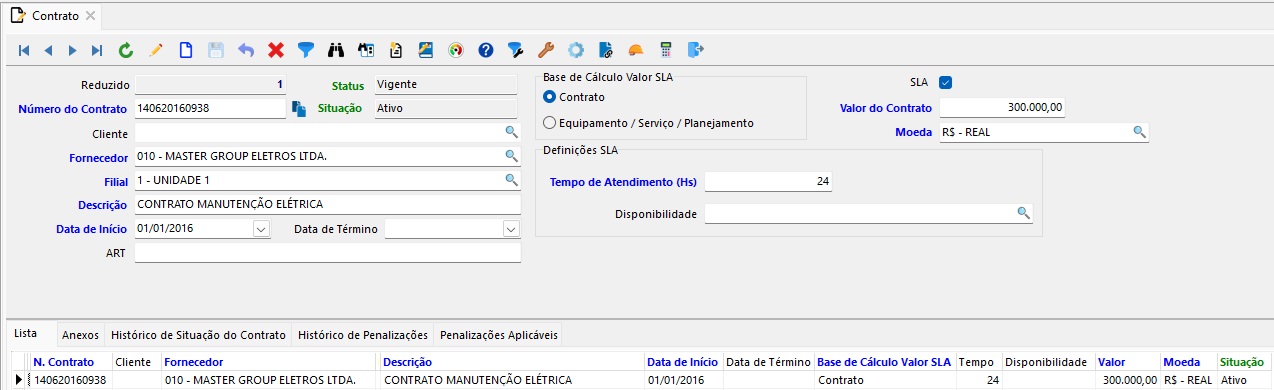This screenshot has height=390, width=1274.
Task: Click the floppy disk save icon
Action: tap(215, 49)
